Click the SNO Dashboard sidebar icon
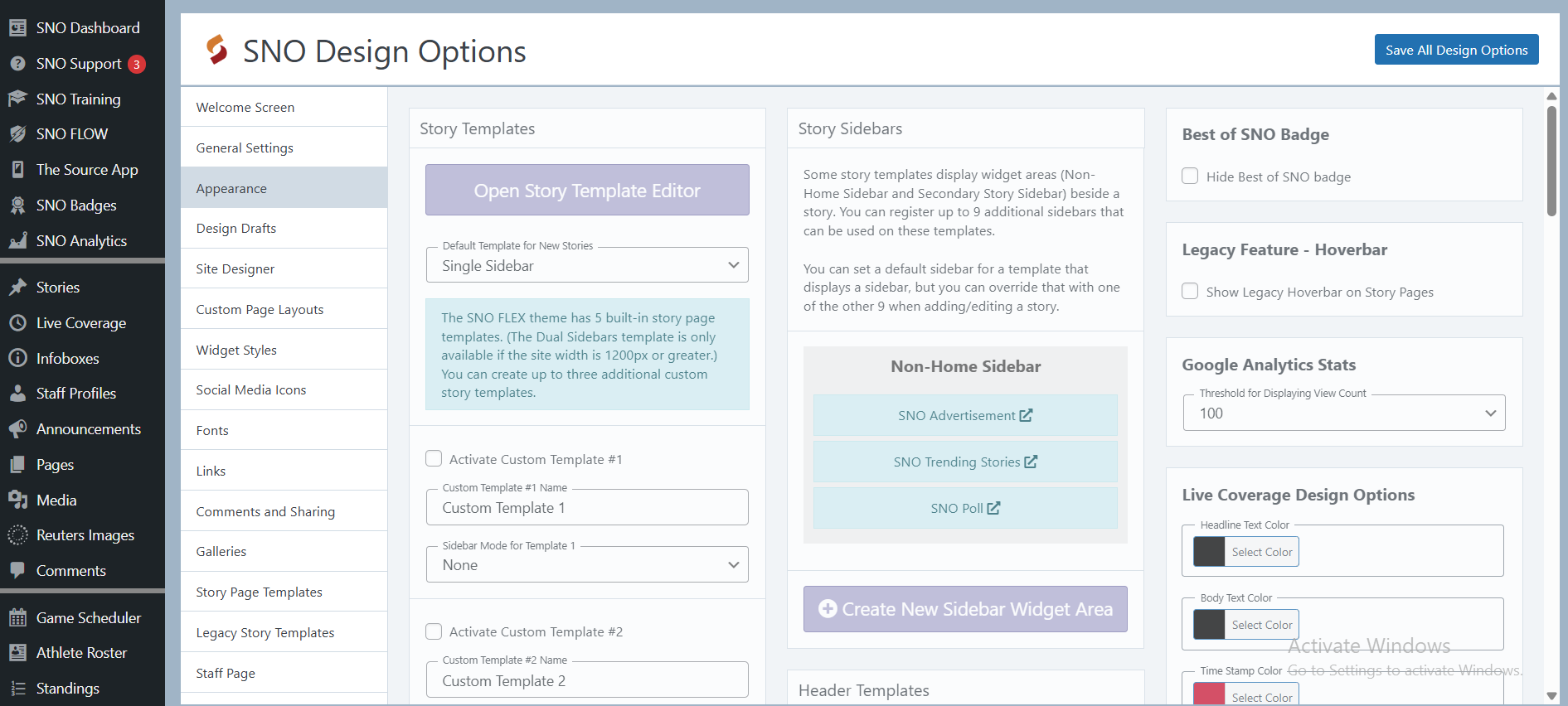1568x706 pixels. tap(17, 28)
